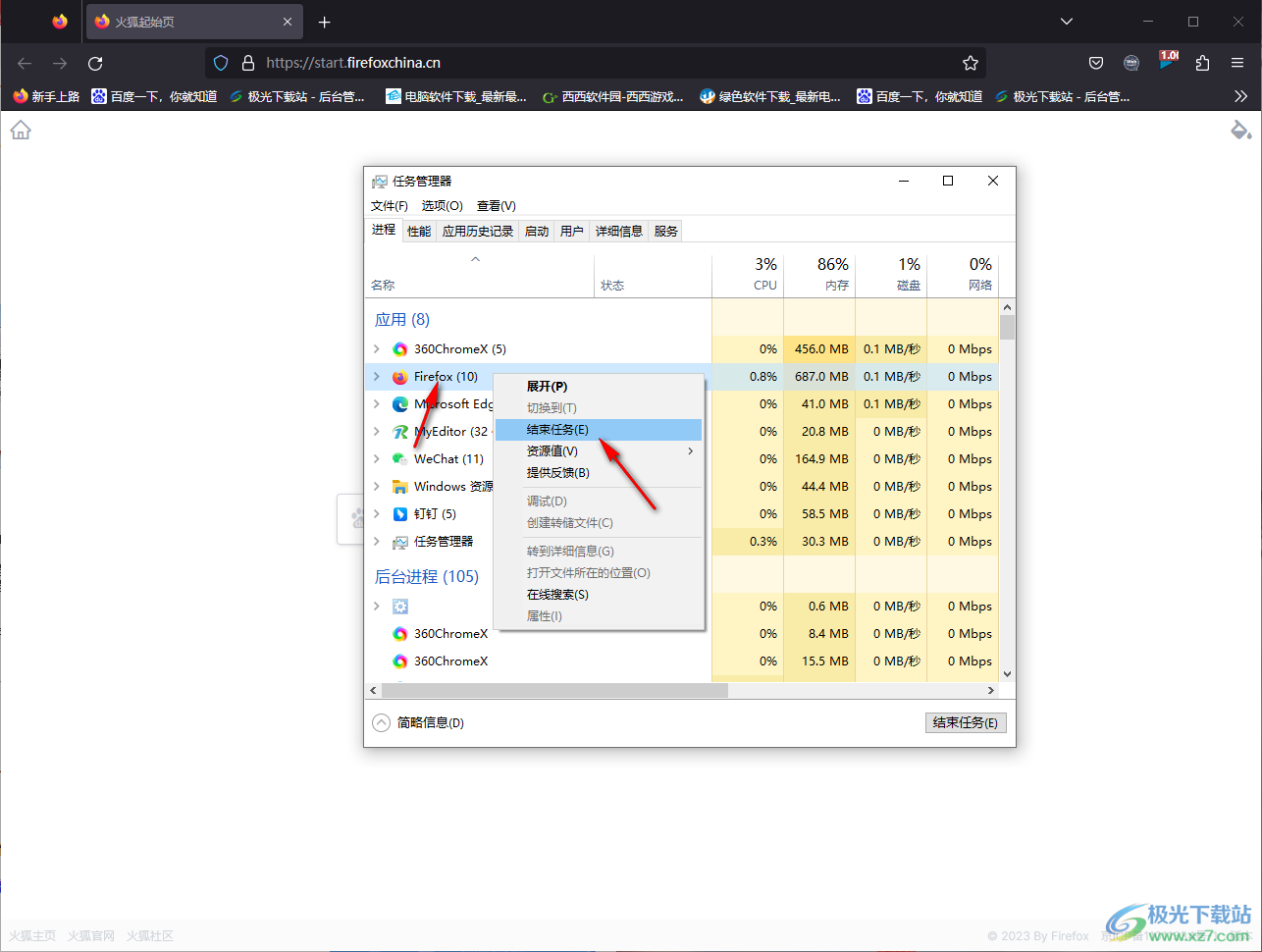Open the Firefox hamburger application menu
1262x952 pixels.
point(1237,63)
